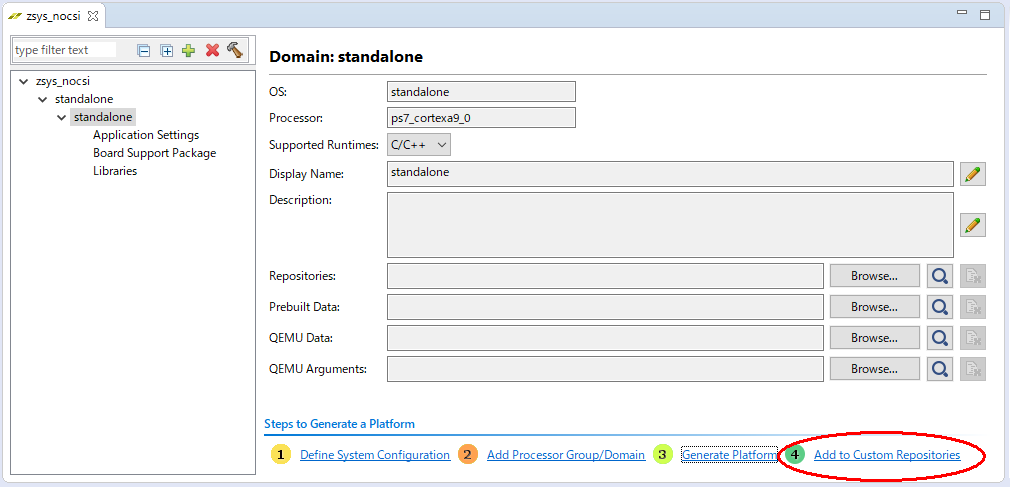Collapse the selected standalone domain node
The image size is (1010, 487).
[62, 118]
